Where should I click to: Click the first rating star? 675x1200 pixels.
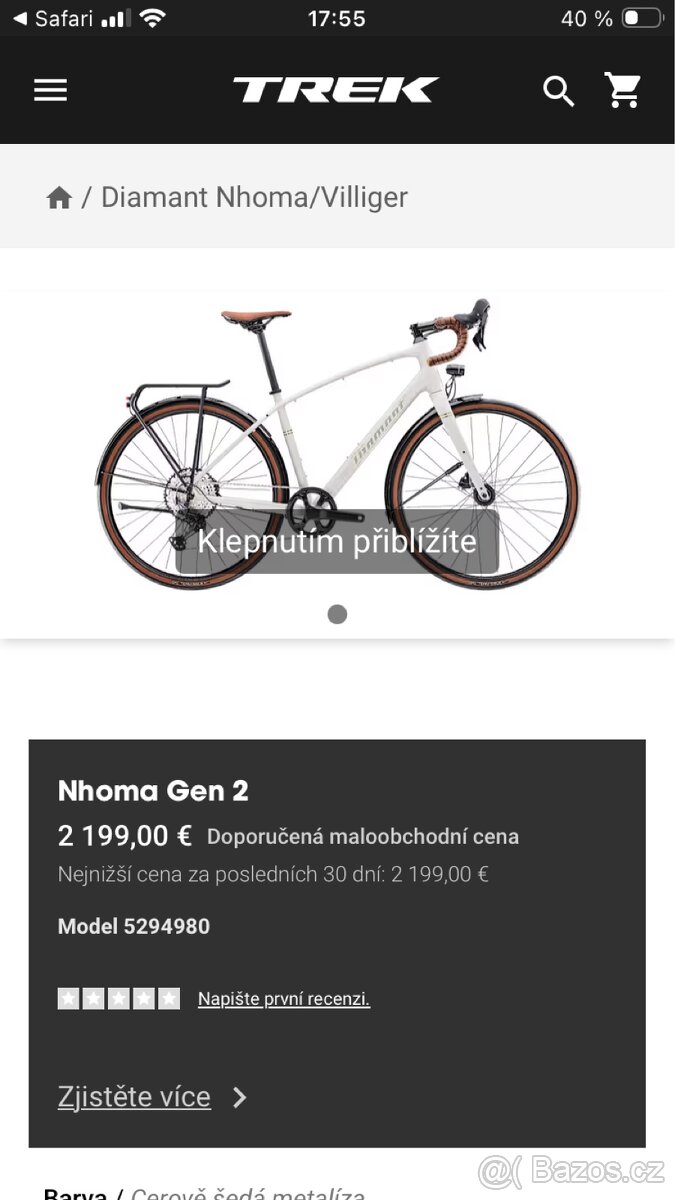tap(68, 998)
